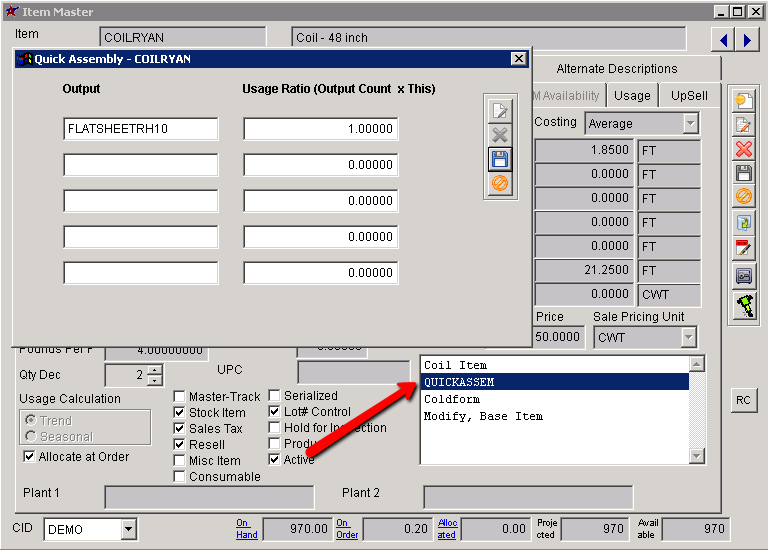Click the new record icon in right toolbar

point(743,99)
